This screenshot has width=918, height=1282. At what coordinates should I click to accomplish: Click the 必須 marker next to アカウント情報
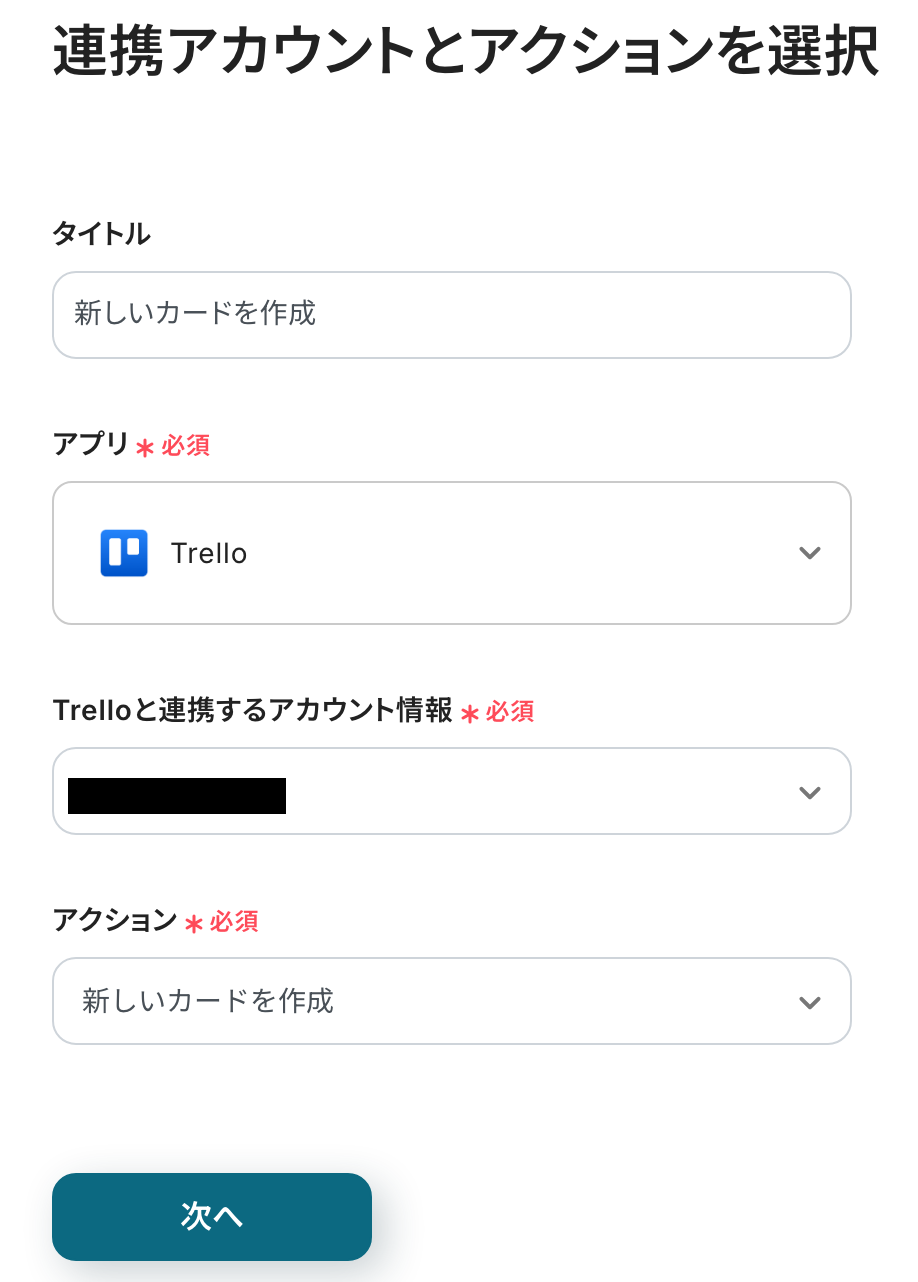[x=510, y=712]
